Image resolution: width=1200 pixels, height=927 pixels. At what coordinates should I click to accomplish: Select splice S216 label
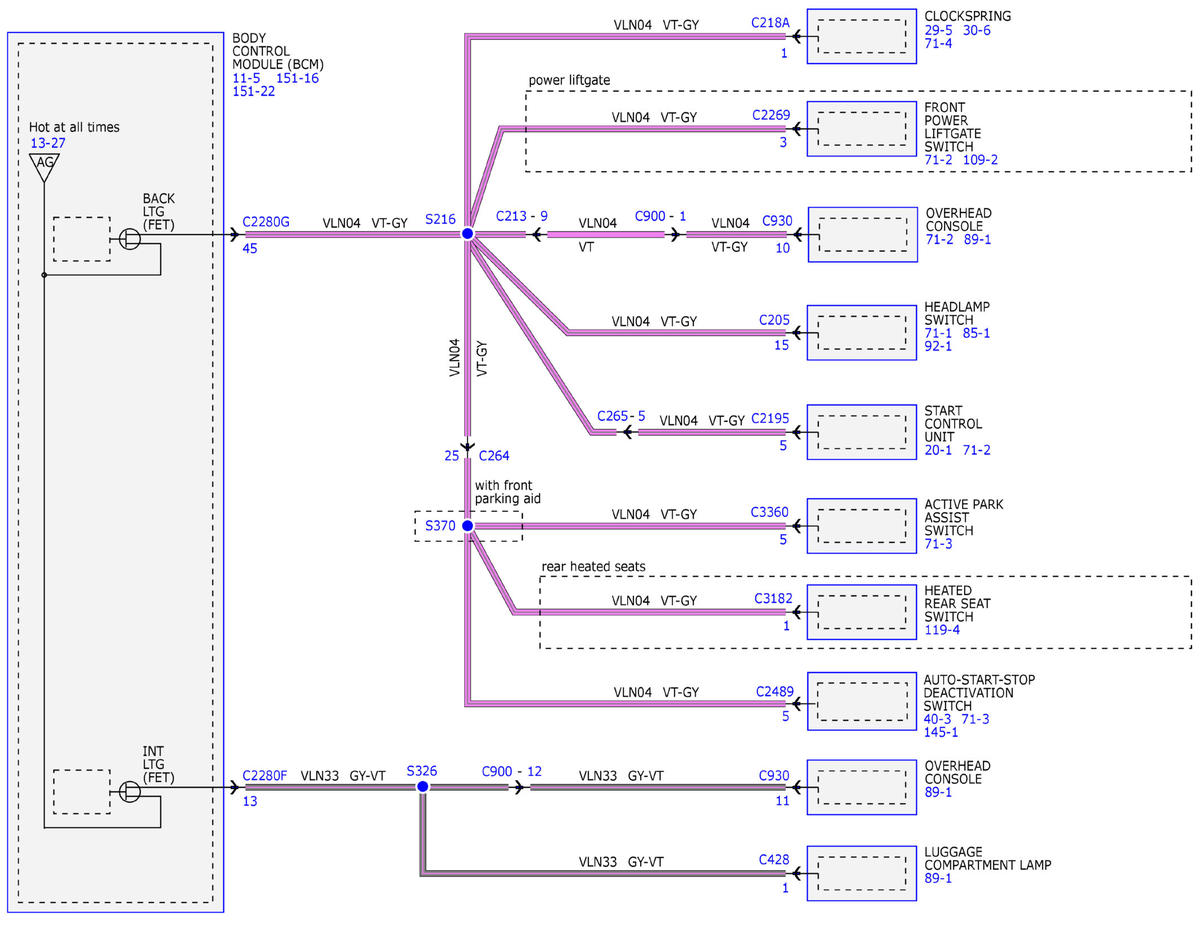click(x=440, y=218)
